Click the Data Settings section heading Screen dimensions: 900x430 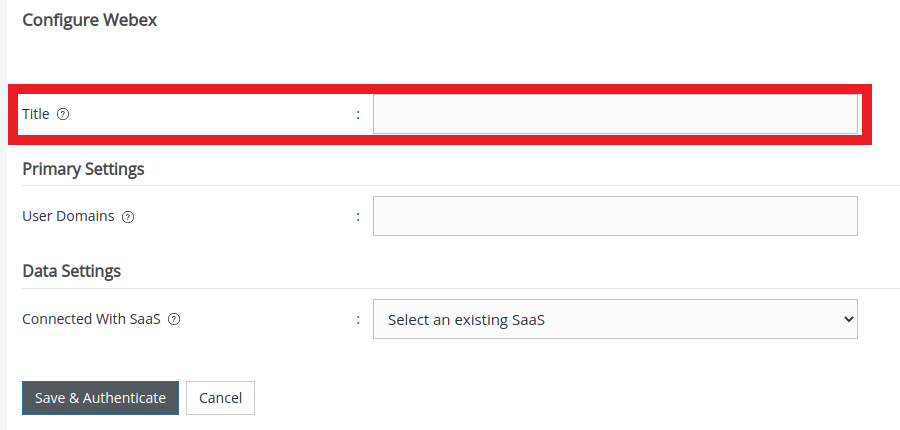[x=71, y=271]
